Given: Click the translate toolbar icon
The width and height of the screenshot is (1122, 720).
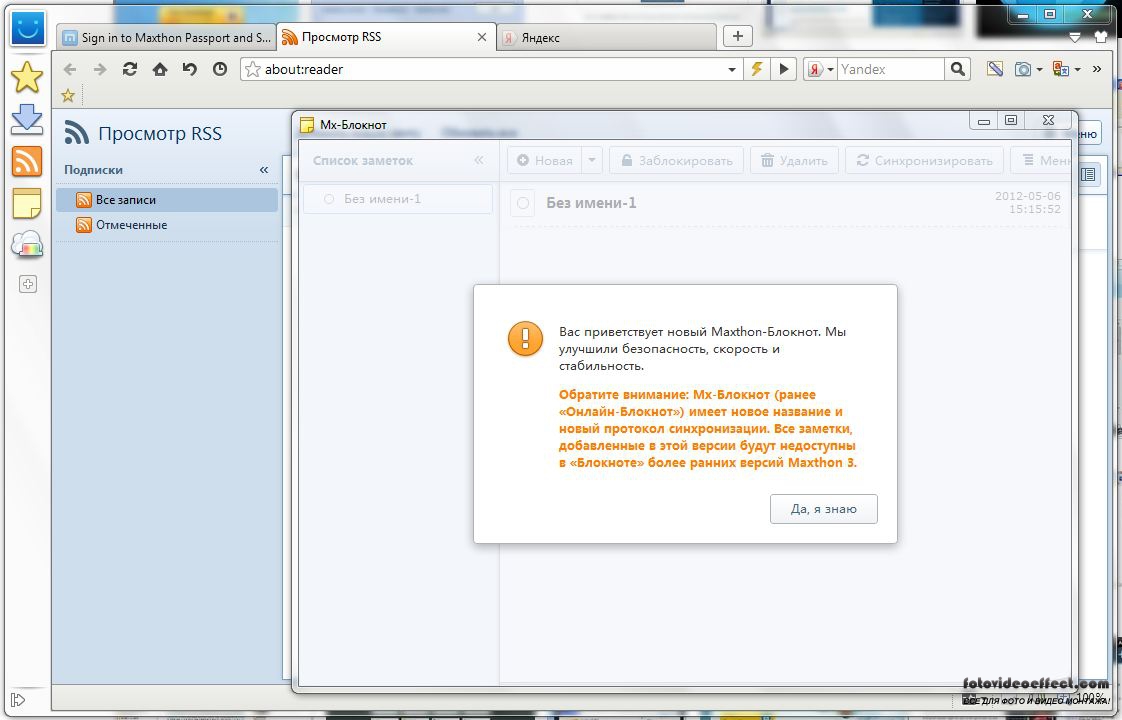Looking at the screenshot, I should pyautogui.click(x=1060, y=69).
